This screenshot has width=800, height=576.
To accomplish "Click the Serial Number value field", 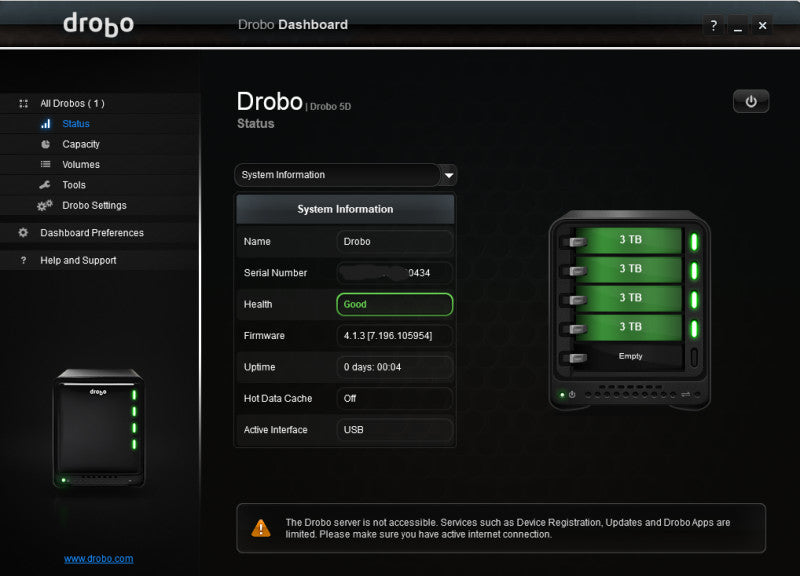I will coord(394,273).
